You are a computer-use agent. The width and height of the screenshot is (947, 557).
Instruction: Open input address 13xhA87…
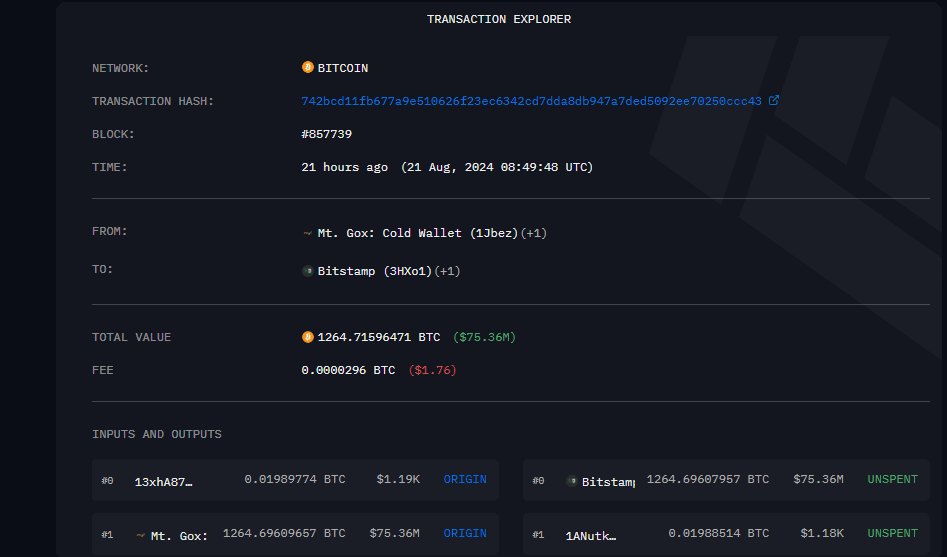tap(163, 481)
